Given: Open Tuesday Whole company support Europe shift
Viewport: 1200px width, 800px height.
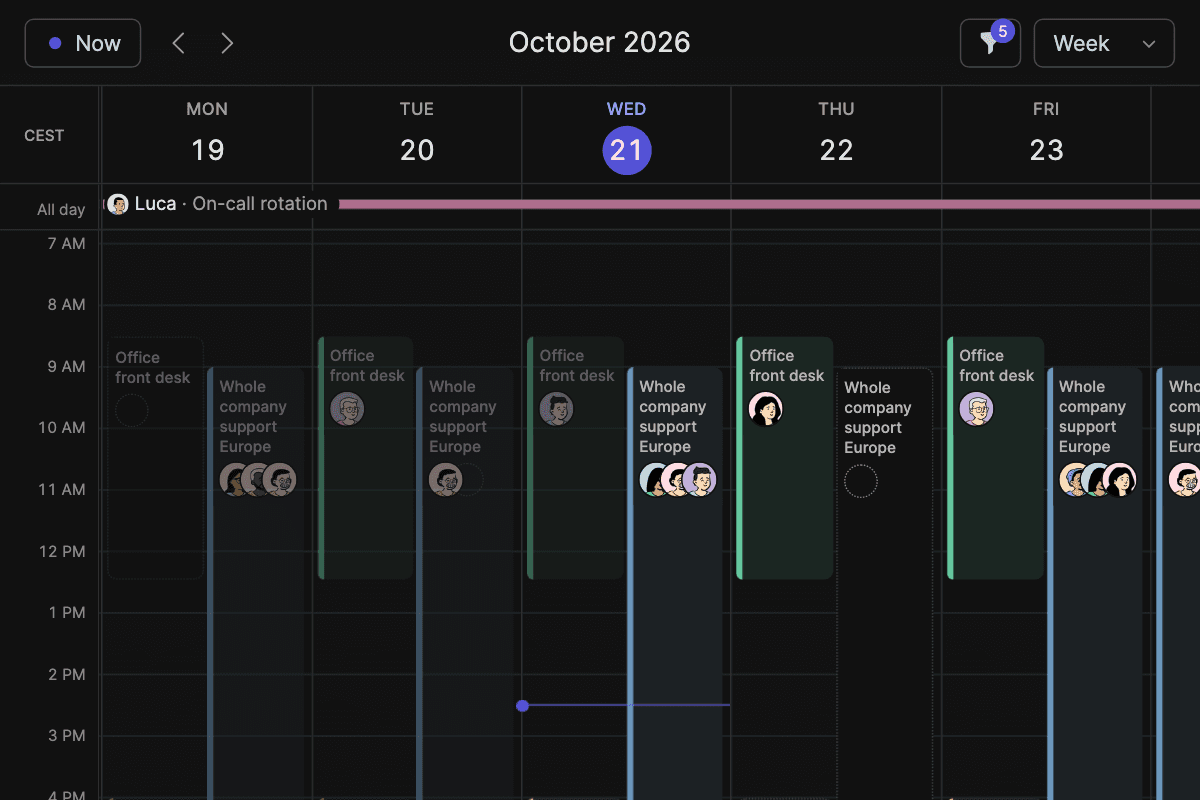Looking at the screenshot, I should point(466,584).
